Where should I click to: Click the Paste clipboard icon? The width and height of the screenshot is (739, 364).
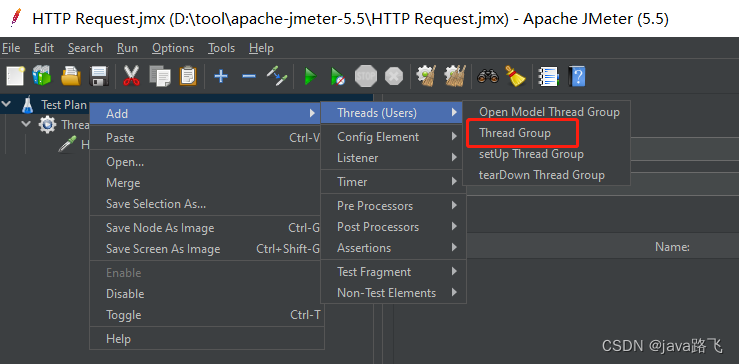tap(188, 75)
